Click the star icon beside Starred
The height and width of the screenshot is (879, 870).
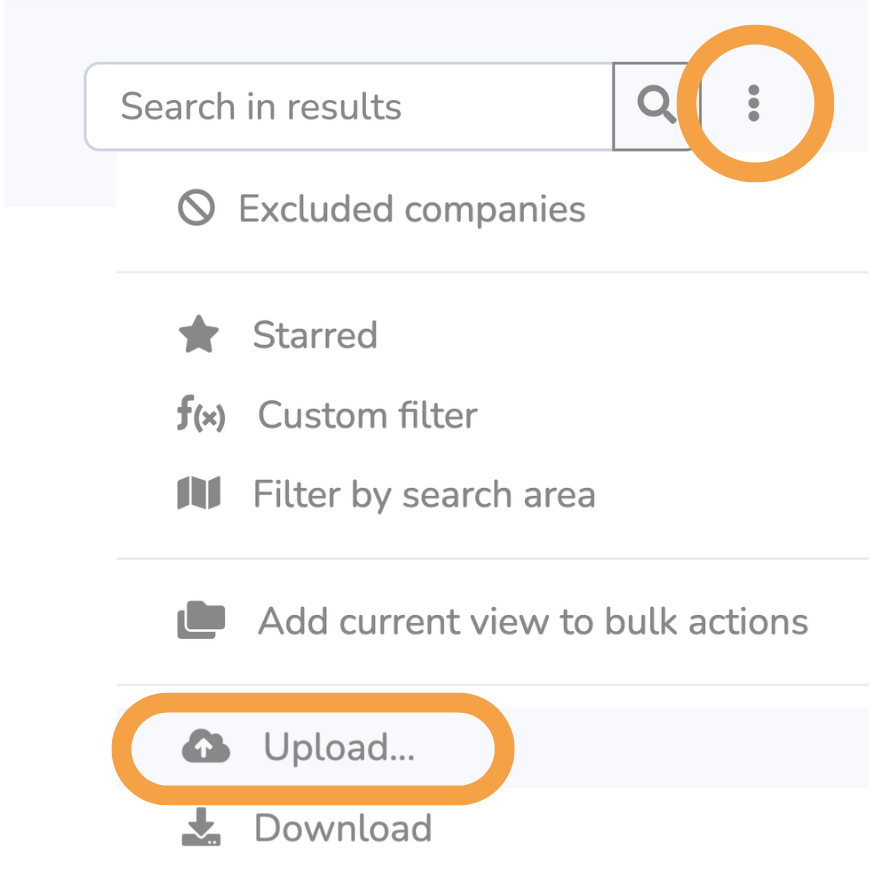pyautogui.click(x=198, y=334)
